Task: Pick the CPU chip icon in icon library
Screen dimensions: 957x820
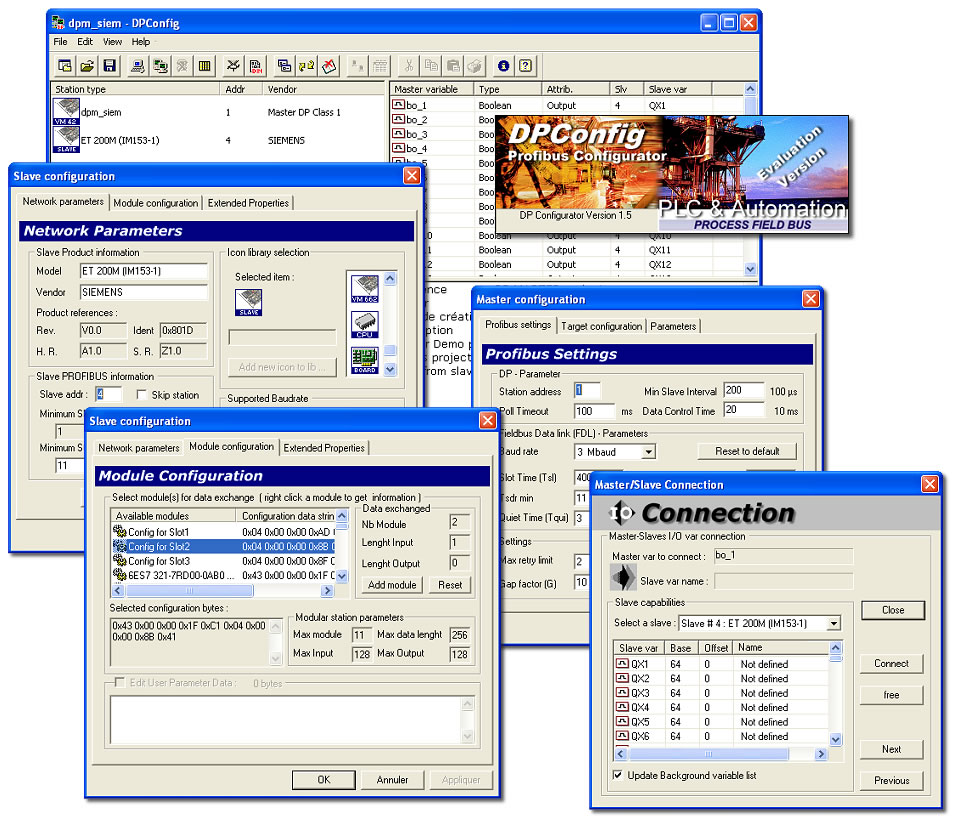Action: coord(365,325)
